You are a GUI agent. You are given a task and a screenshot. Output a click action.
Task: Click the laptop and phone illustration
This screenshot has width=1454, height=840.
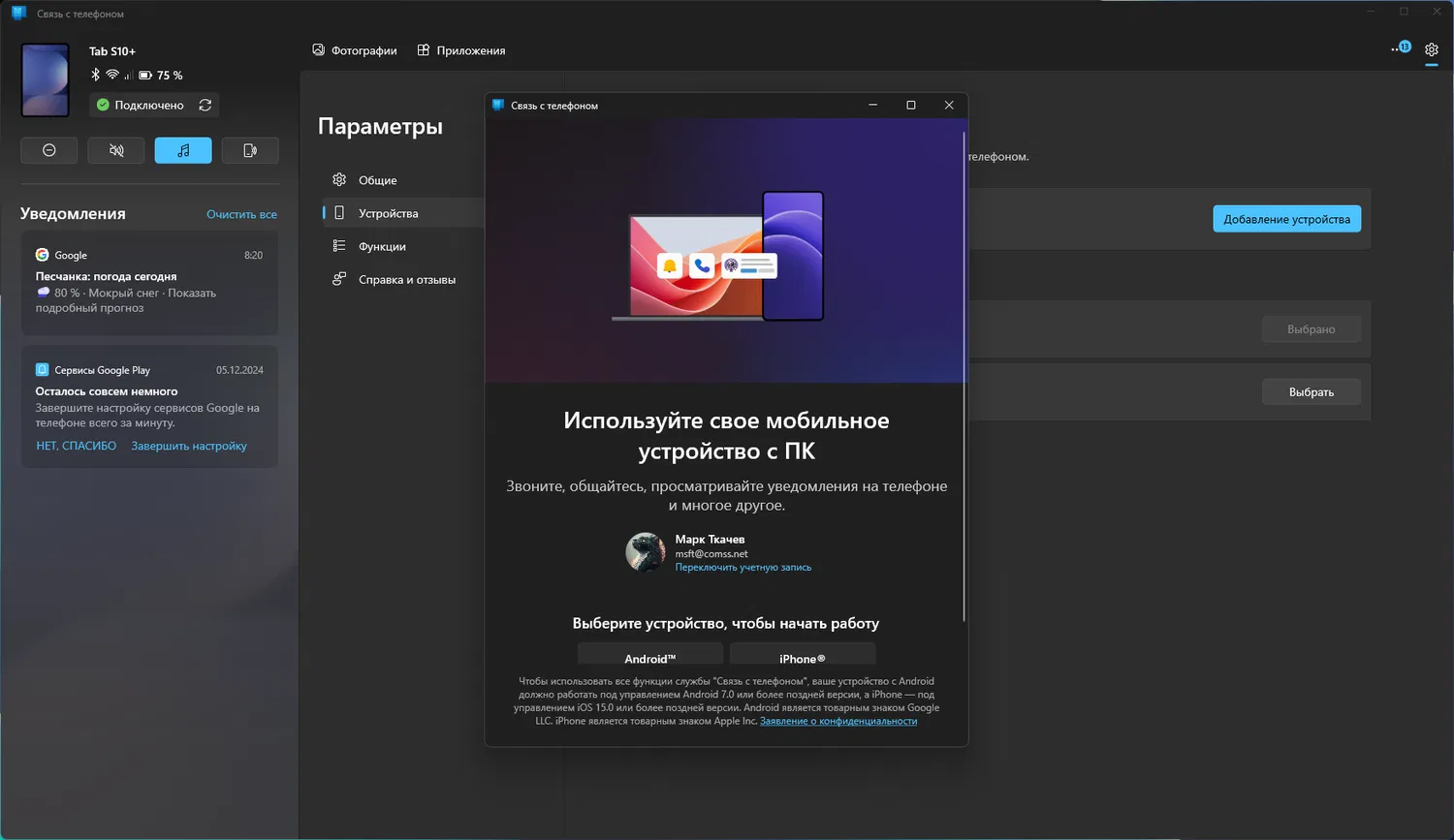click(718, 256)
